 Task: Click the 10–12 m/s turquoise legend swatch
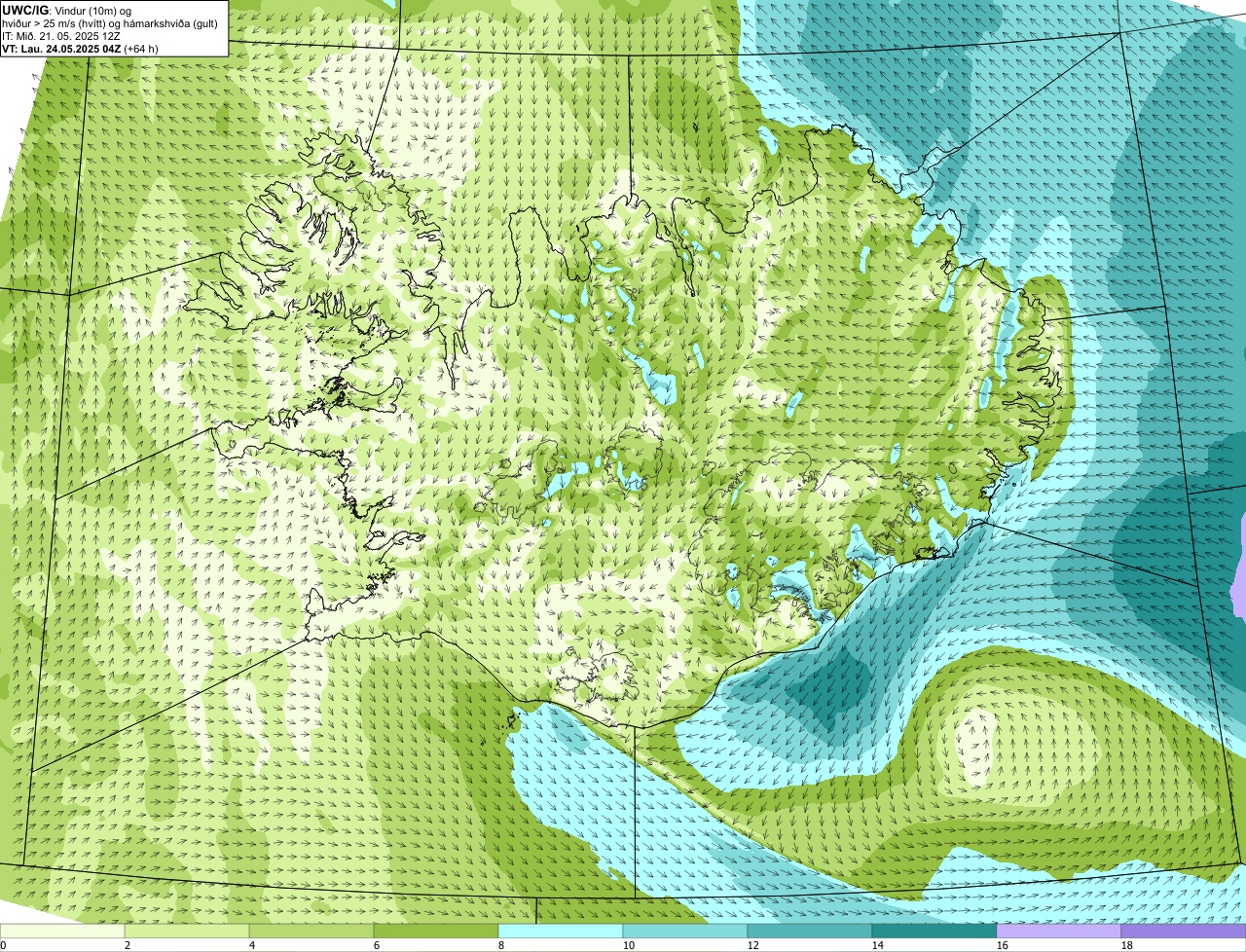(685, 932)
